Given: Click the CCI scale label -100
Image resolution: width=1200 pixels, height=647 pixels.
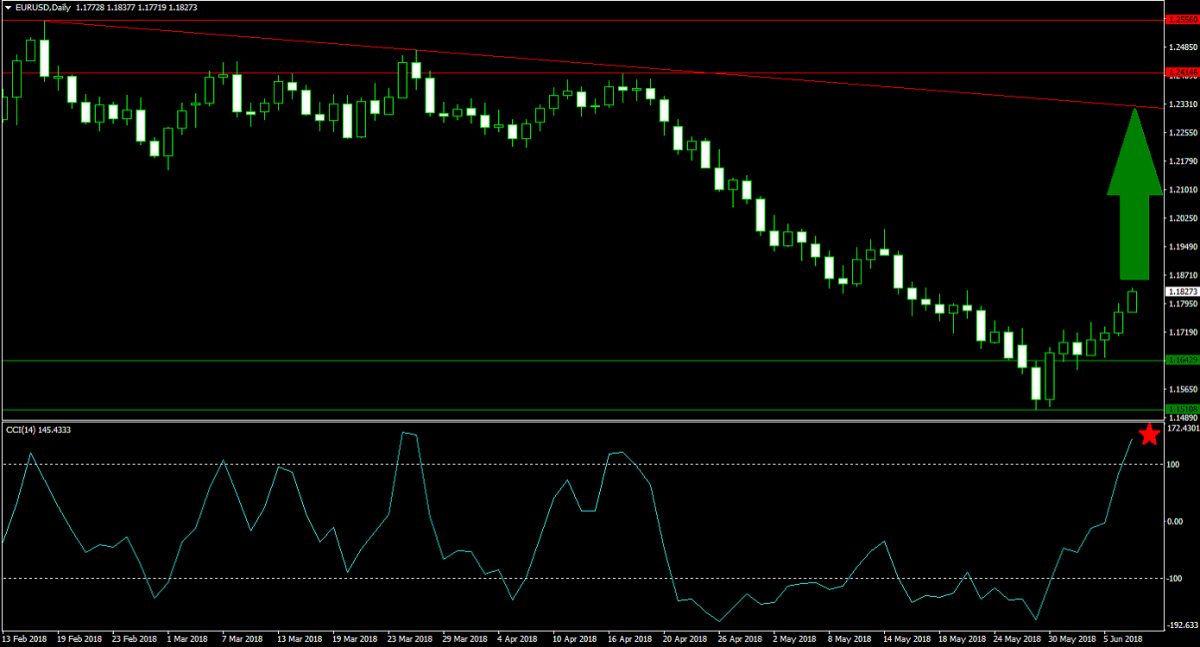Looking at the screenshot, I should (1175, 579).
